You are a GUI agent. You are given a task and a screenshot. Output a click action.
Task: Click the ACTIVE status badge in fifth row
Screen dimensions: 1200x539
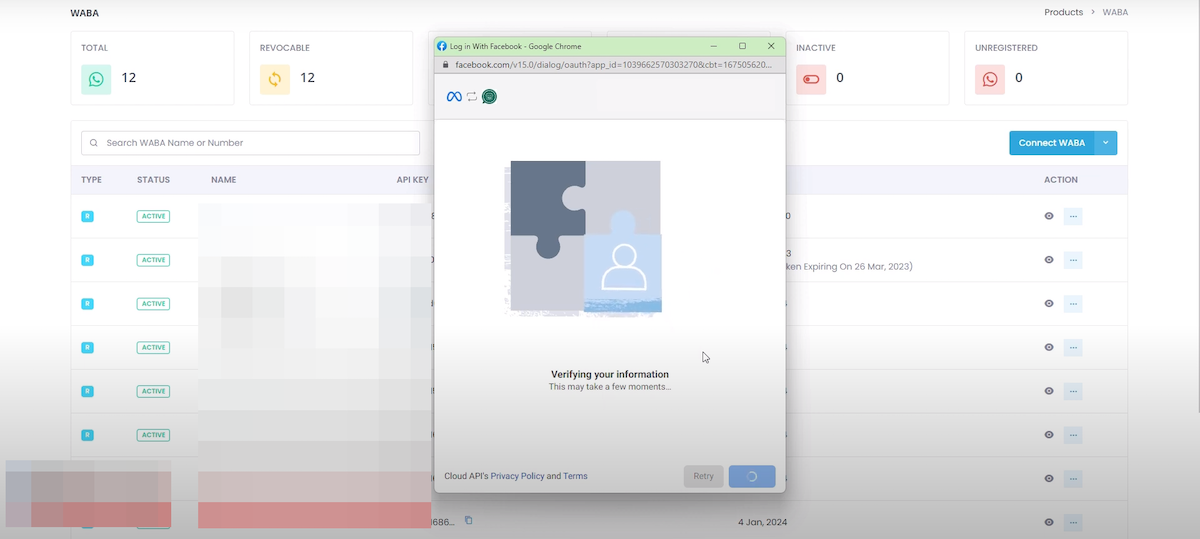point(153,391)
